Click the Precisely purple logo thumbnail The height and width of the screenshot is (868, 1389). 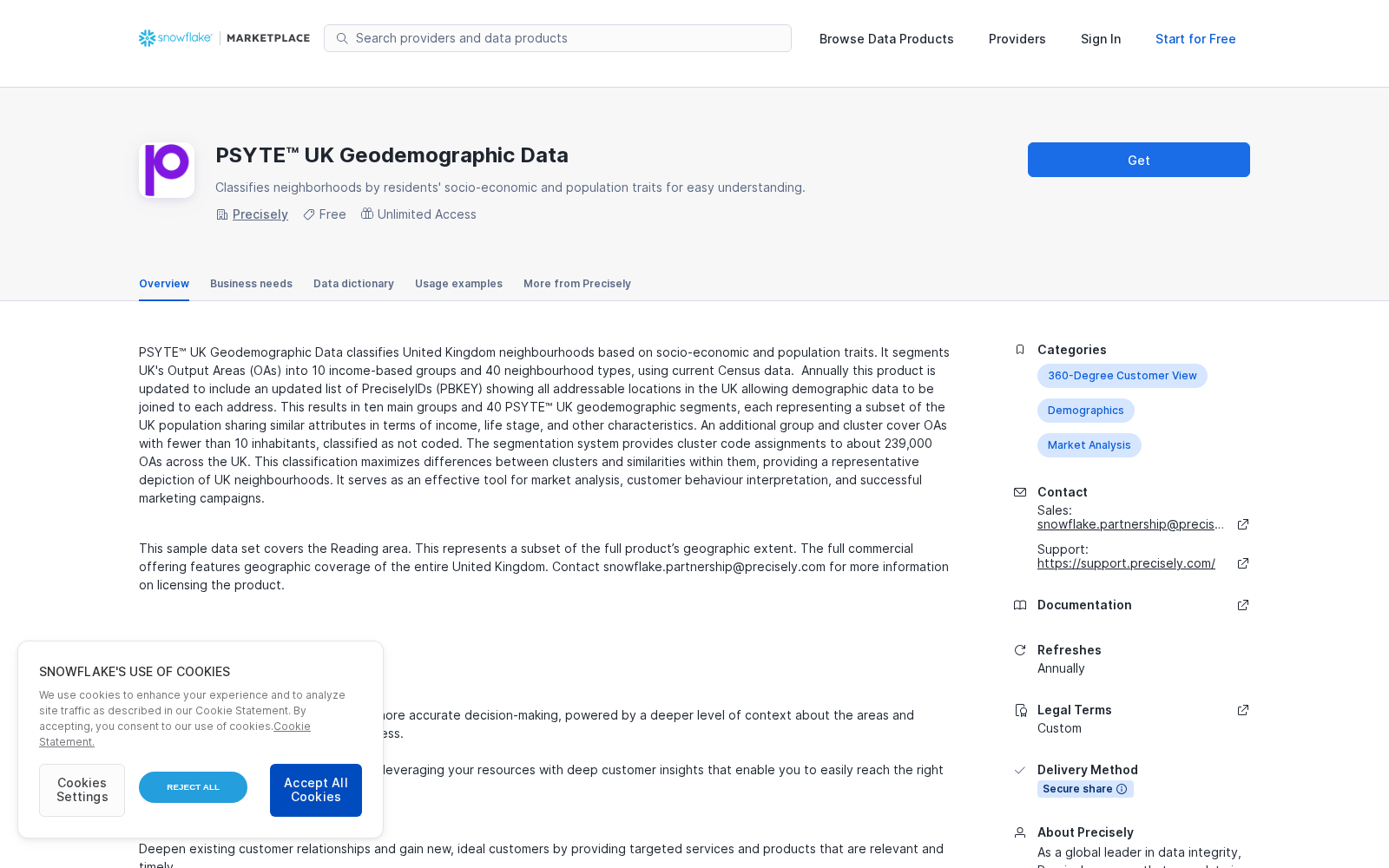click(x=167, y=170)
